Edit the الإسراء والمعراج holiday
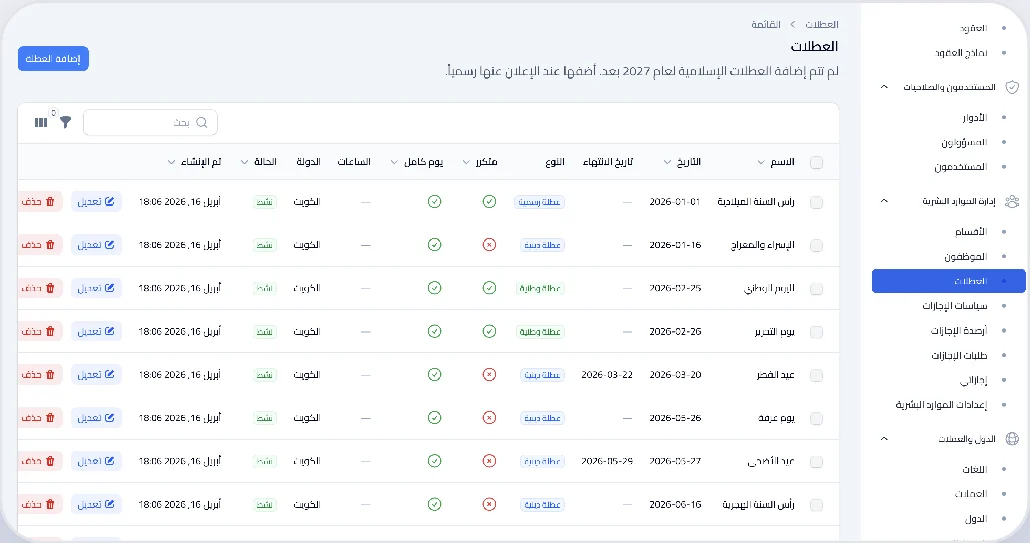This screenshot has width=1030, height=543. tap(96, 245)
